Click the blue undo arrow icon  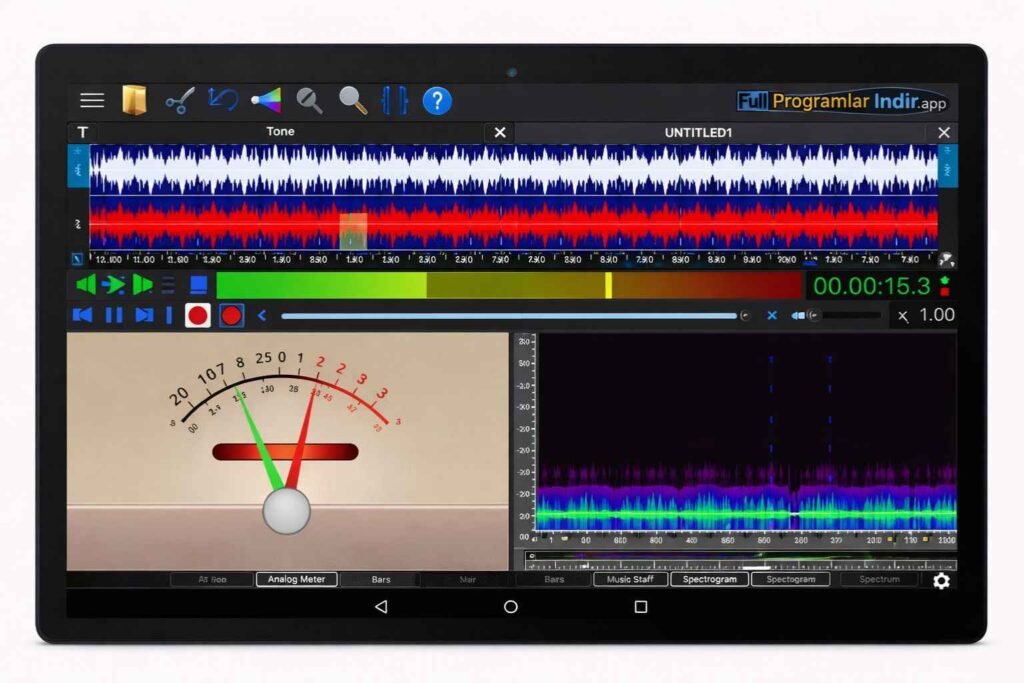[222, 100]
